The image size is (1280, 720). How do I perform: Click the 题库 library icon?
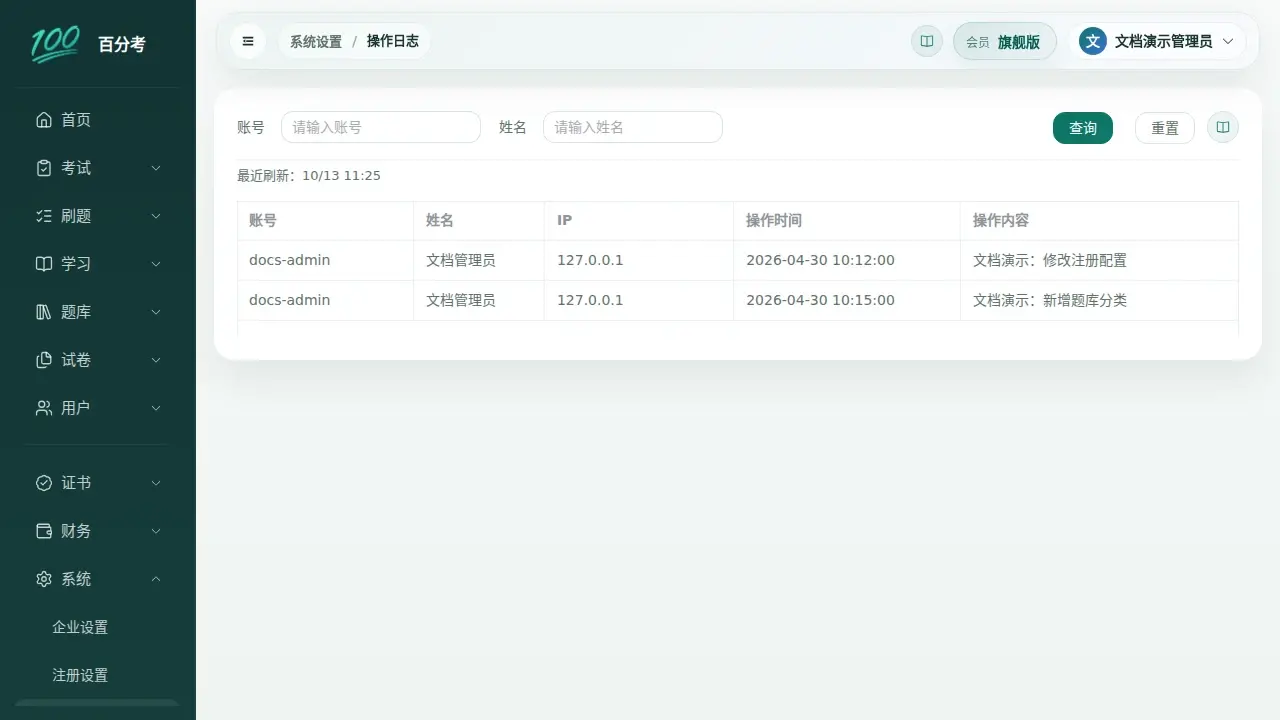coord(44,312)
